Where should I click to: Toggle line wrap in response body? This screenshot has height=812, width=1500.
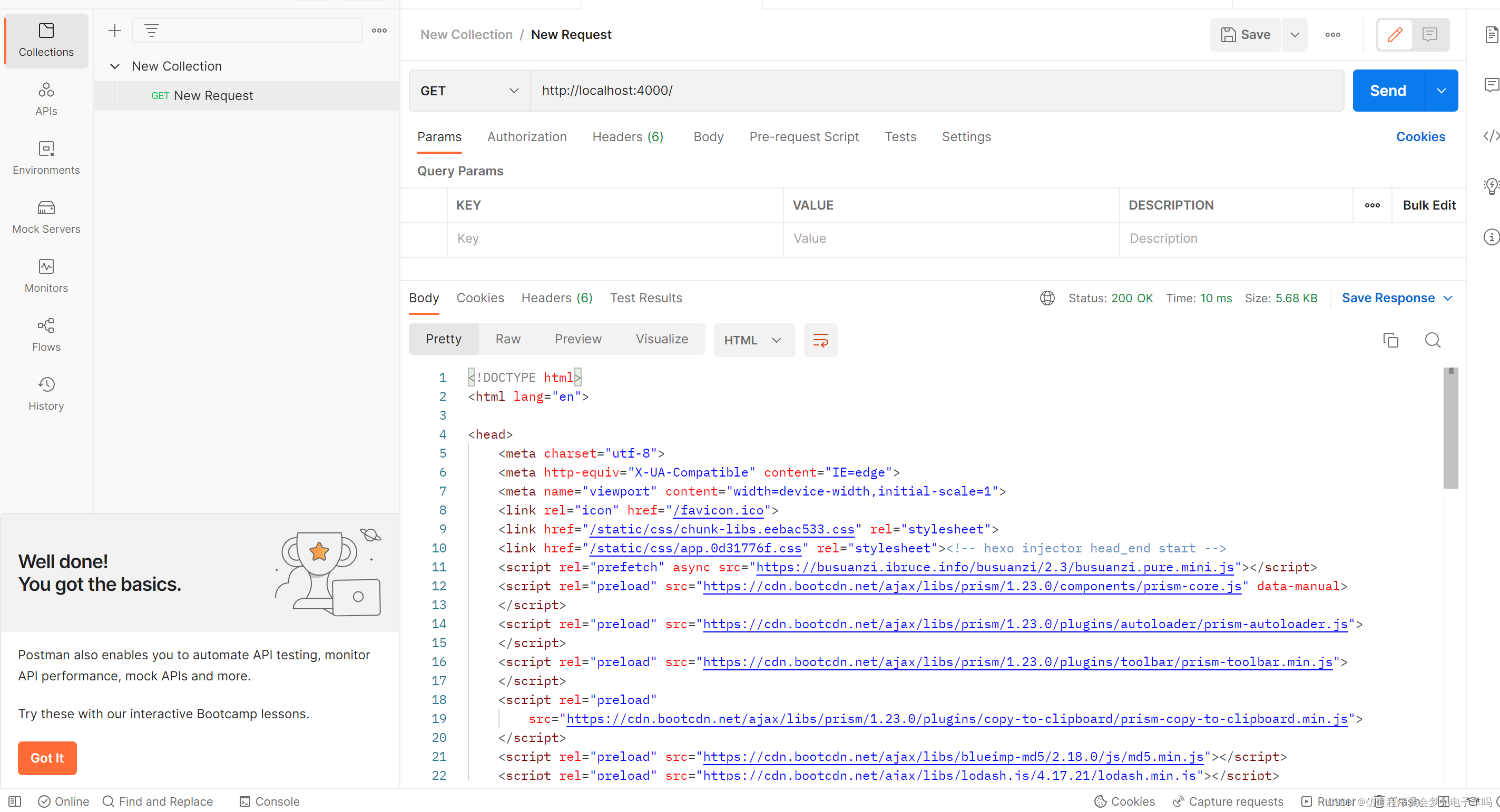(x=820, y=340)
